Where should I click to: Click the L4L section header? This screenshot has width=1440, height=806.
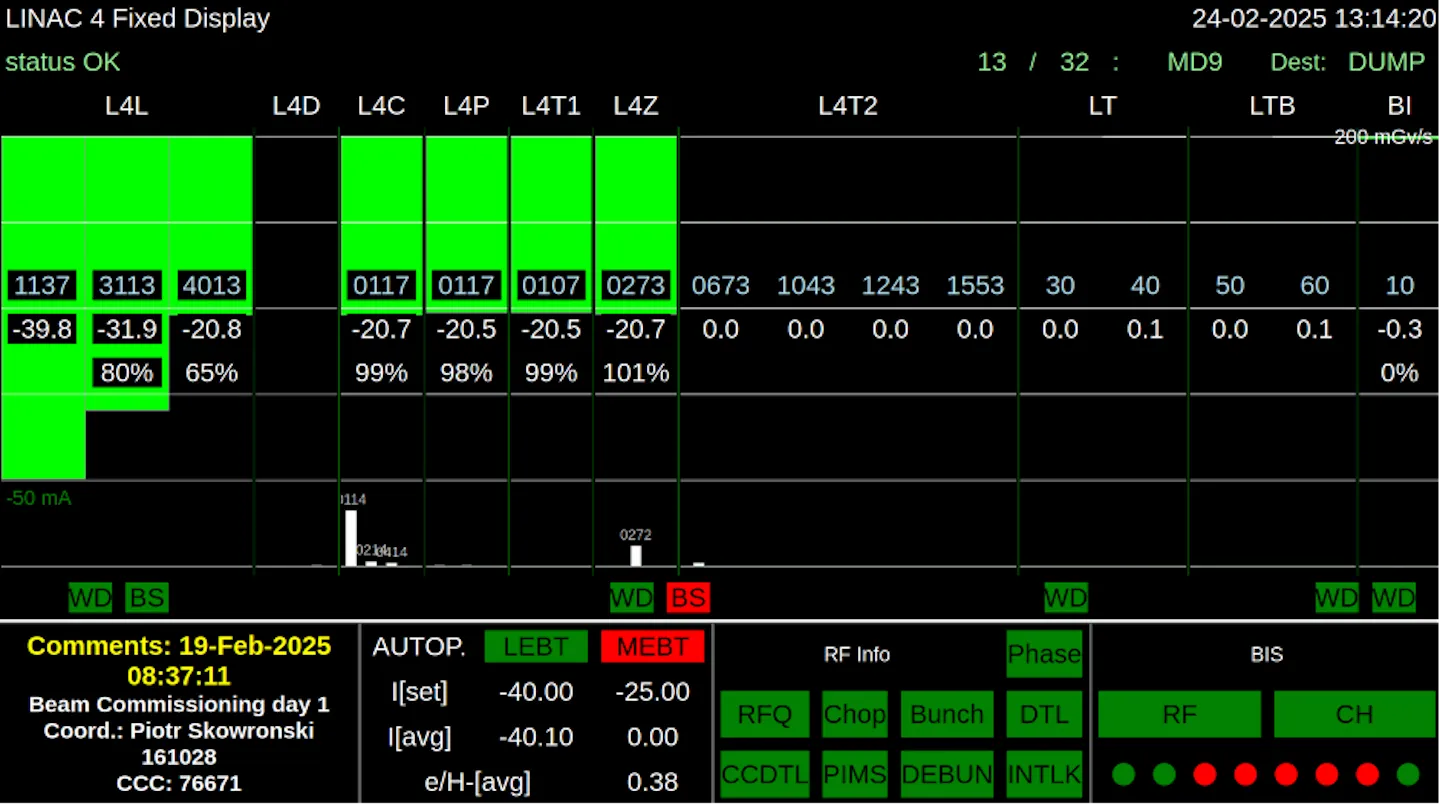point(127,106)
